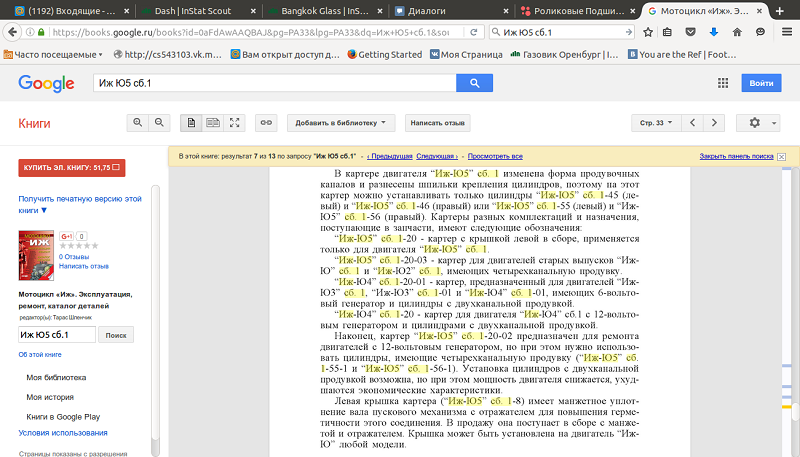Bookmark this page with star icon
Viewport: 800px width, 457px height.
(648, 32)
